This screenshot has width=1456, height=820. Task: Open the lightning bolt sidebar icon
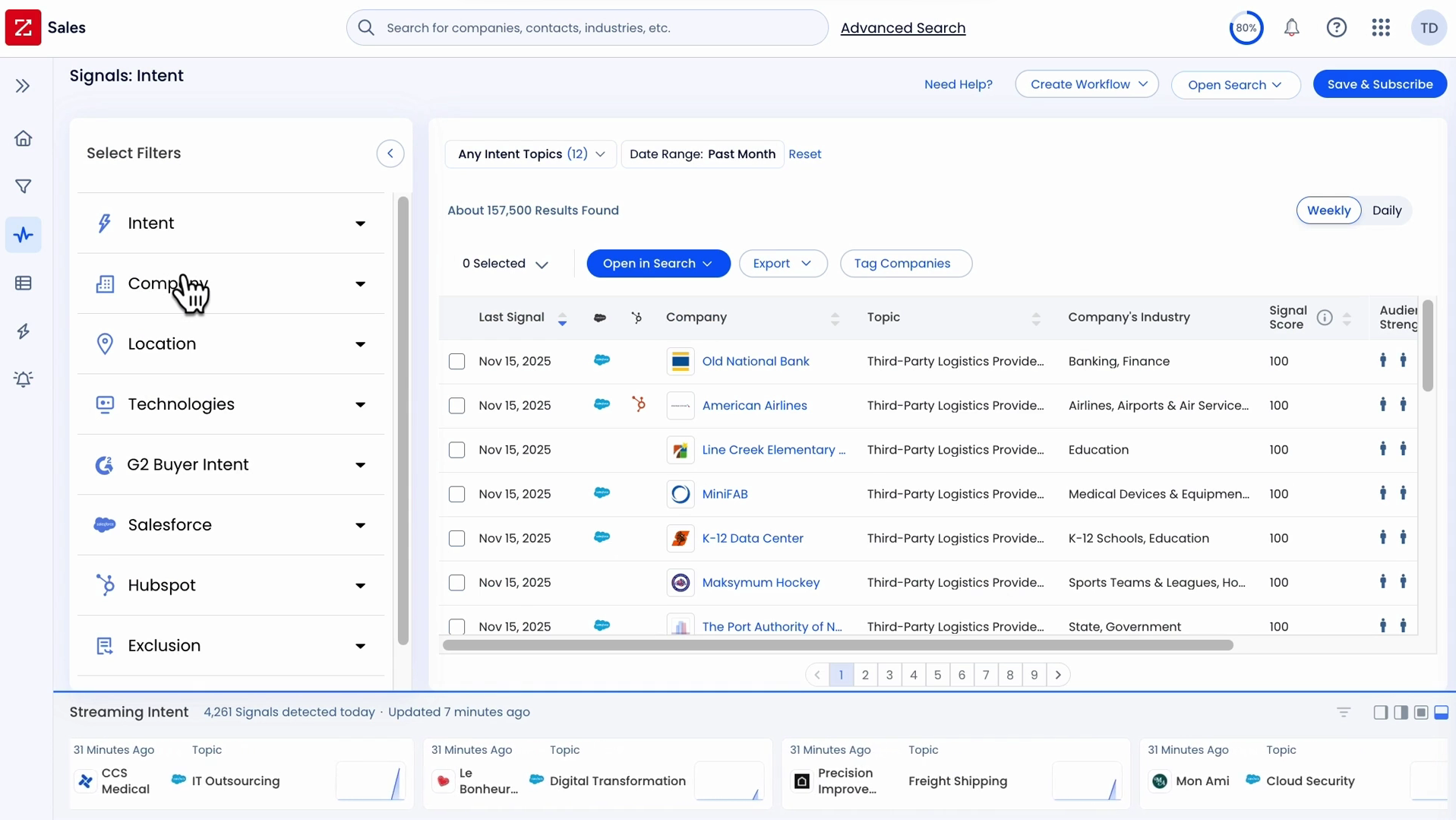(24, 331)
